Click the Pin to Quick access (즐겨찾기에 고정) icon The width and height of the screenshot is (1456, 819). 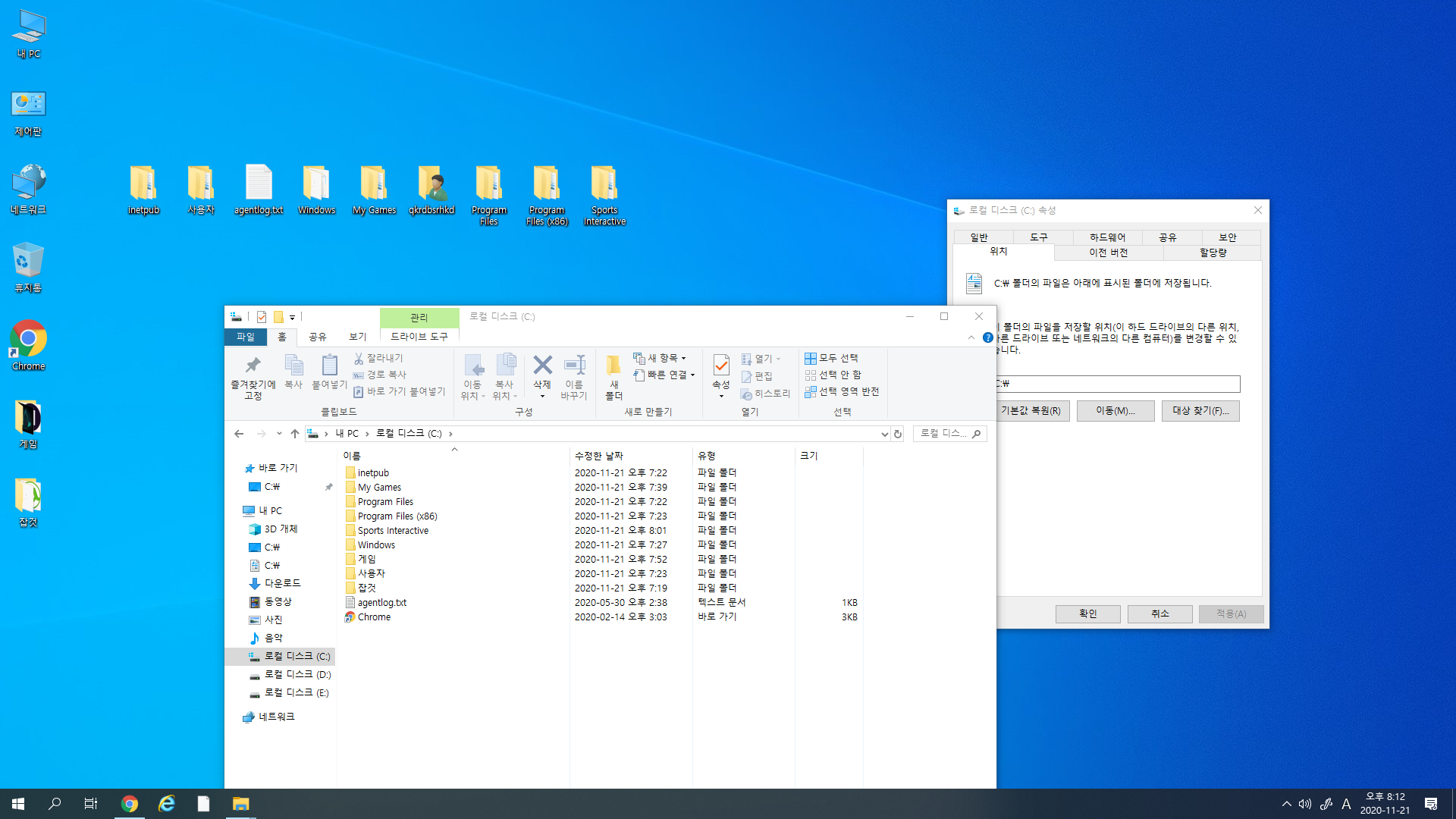click(x=253, y=366)
